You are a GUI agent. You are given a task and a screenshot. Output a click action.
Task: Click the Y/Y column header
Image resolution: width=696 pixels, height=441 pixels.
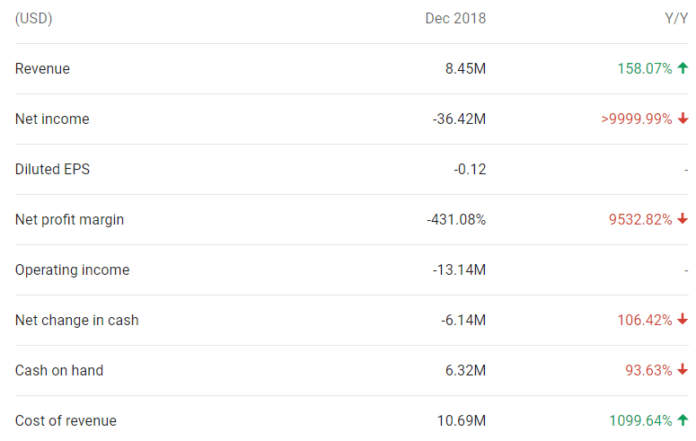(x=675, y=18)
